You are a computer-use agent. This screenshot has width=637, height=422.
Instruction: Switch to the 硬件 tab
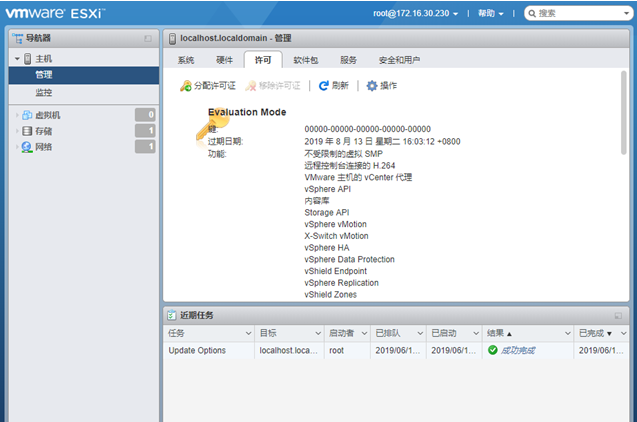(224, 60)
